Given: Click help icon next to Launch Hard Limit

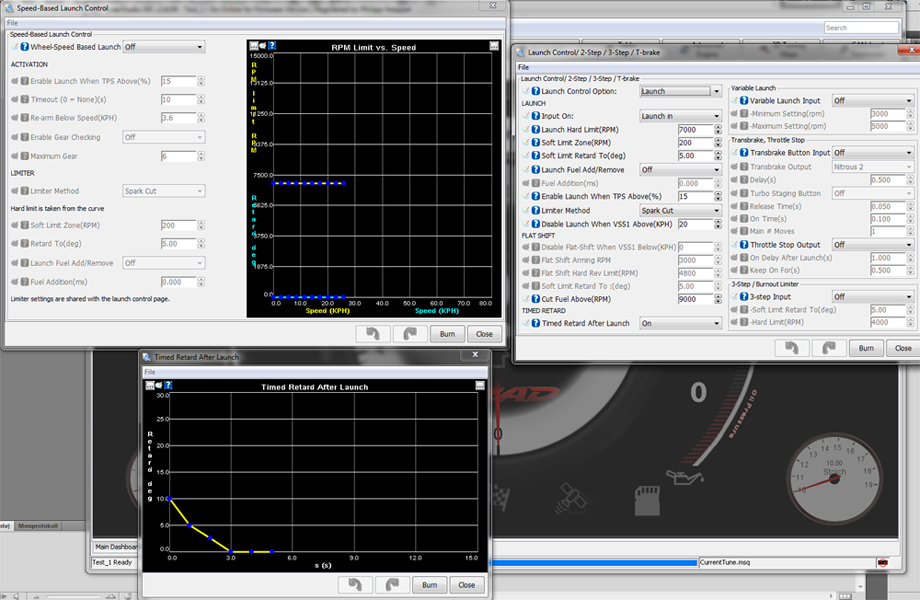Looking at the screenshot, I should pos(536,130).
